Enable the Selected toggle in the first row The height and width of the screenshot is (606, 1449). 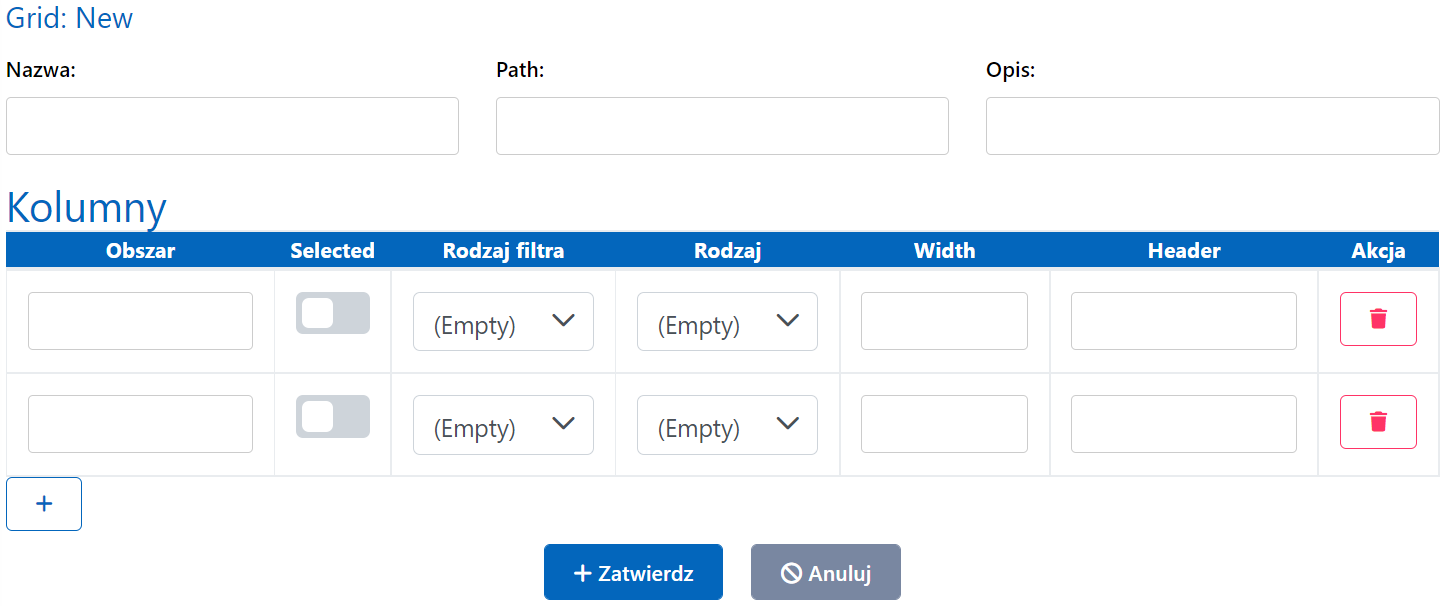[x=332, y=313]
